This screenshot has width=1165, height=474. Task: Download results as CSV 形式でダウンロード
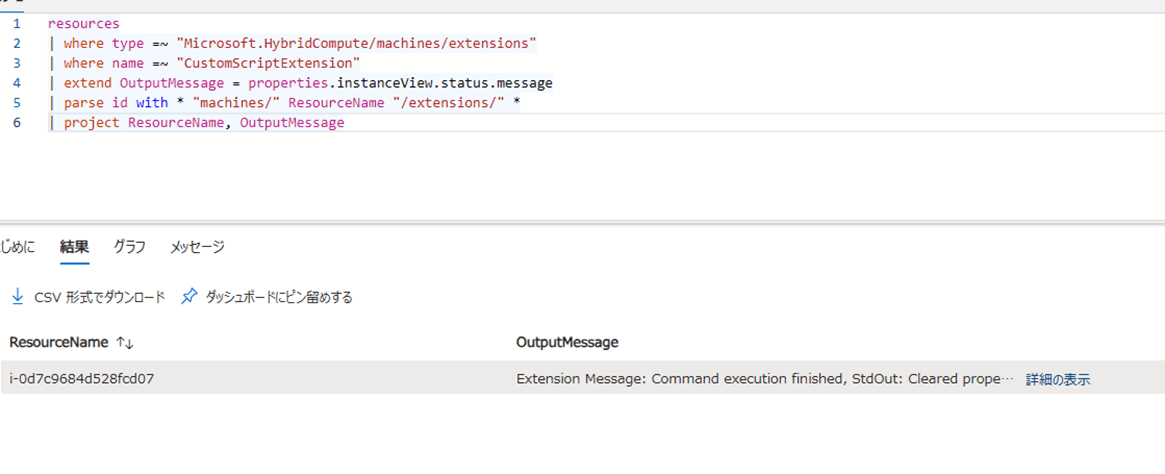tap(100, 297)
